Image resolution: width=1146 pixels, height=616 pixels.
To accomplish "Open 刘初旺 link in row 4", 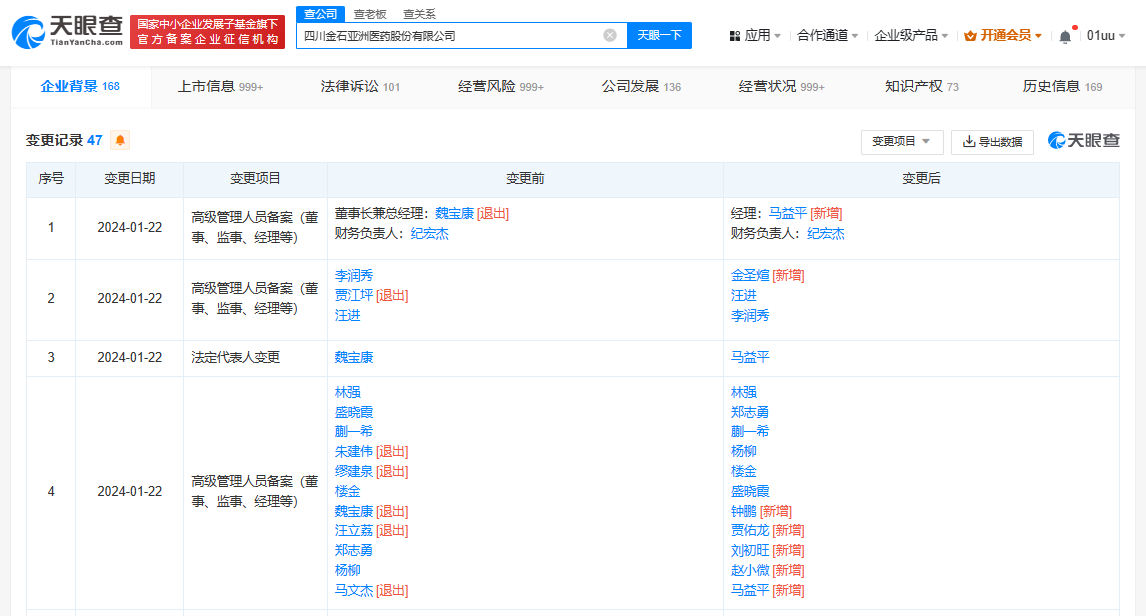I will (x=750, y=550).
